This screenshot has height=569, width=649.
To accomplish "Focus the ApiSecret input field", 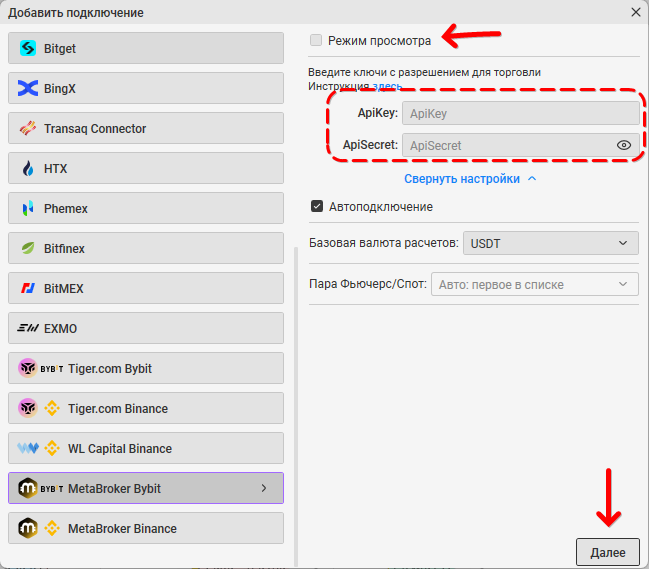I will coord(521,145).
